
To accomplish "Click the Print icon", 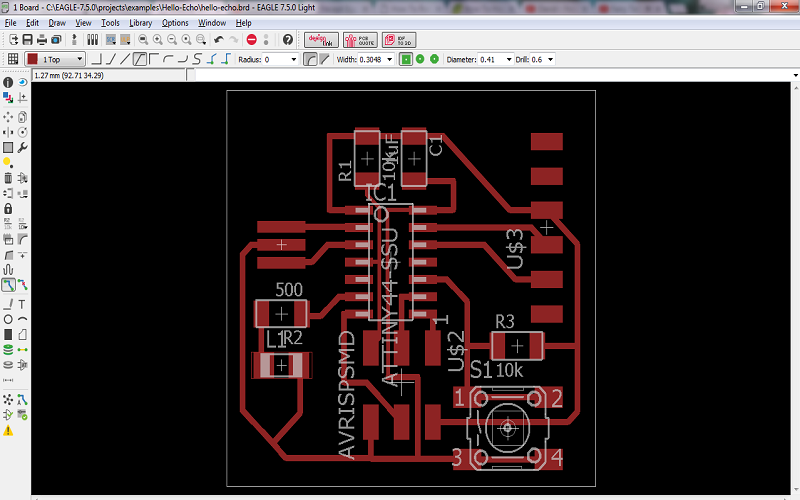I will (x=42, y=40).
